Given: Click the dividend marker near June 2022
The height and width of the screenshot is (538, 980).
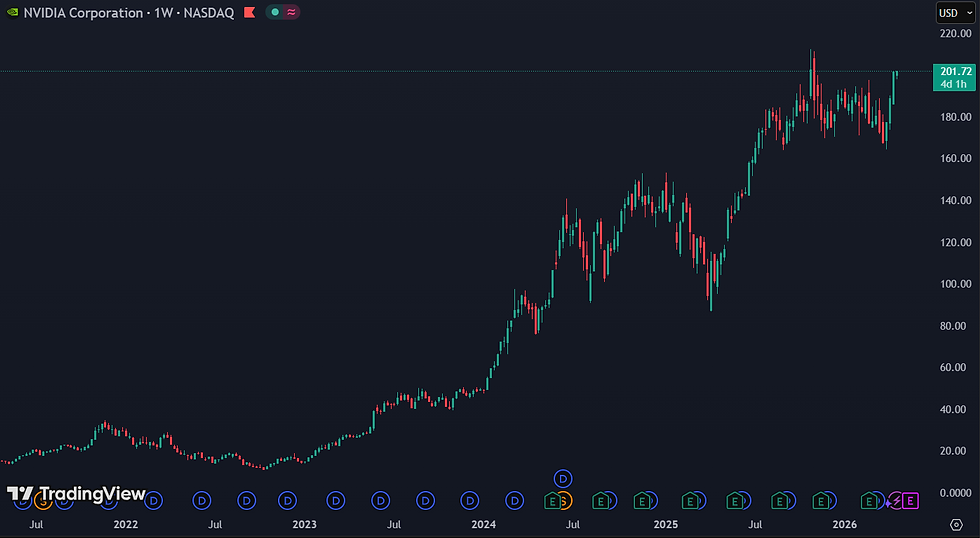Looking at the screenshot, I should 201,501.
